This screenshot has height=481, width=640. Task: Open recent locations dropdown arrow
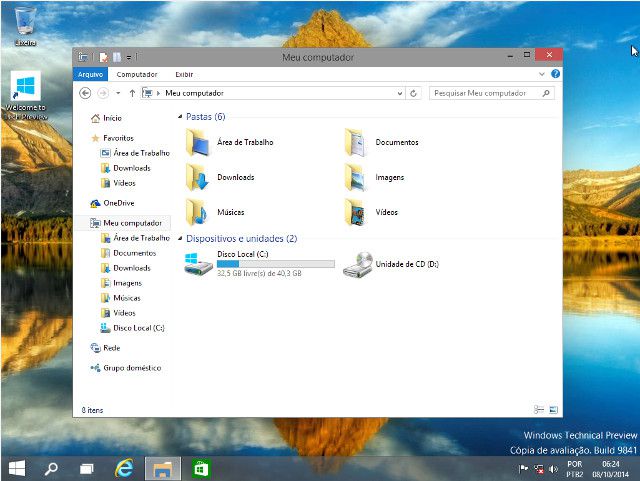point(118,93)
